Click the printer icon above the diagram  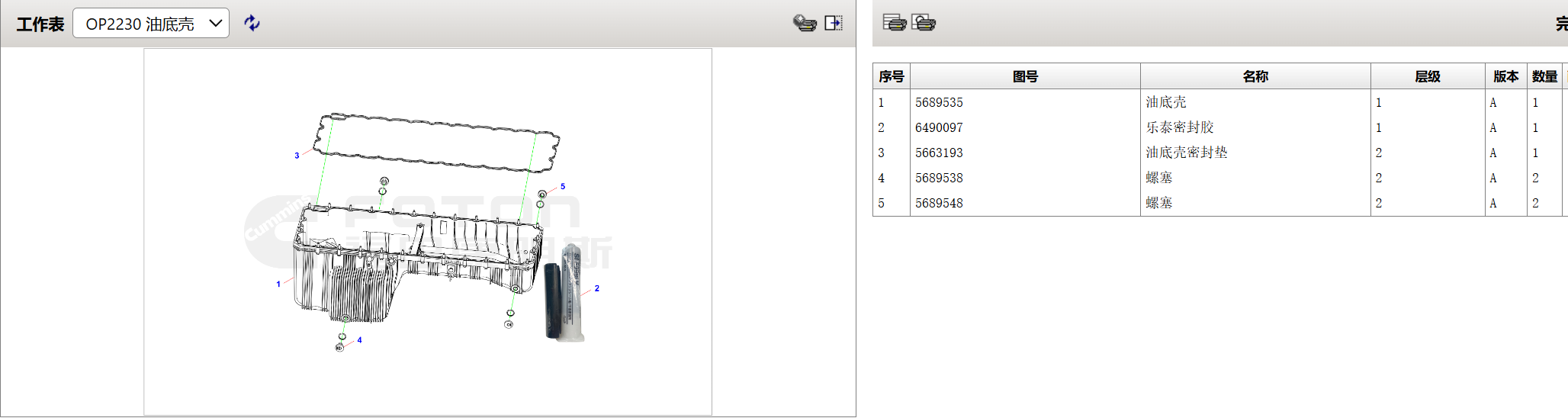point(805,23)
